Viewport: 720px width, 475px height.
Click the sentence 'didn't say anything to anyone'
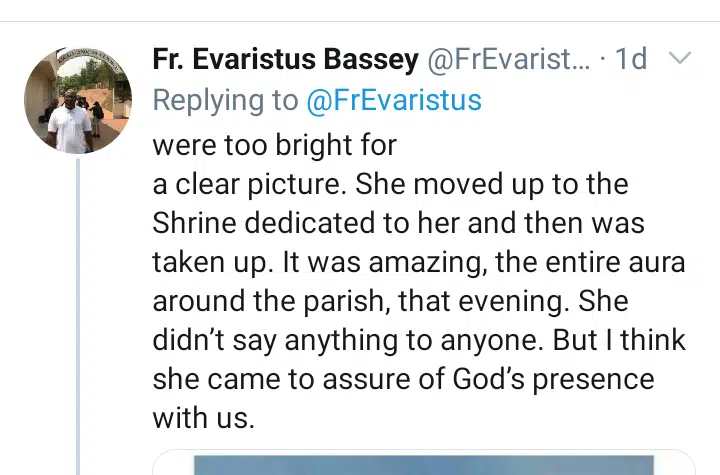(x=346, y=340)
